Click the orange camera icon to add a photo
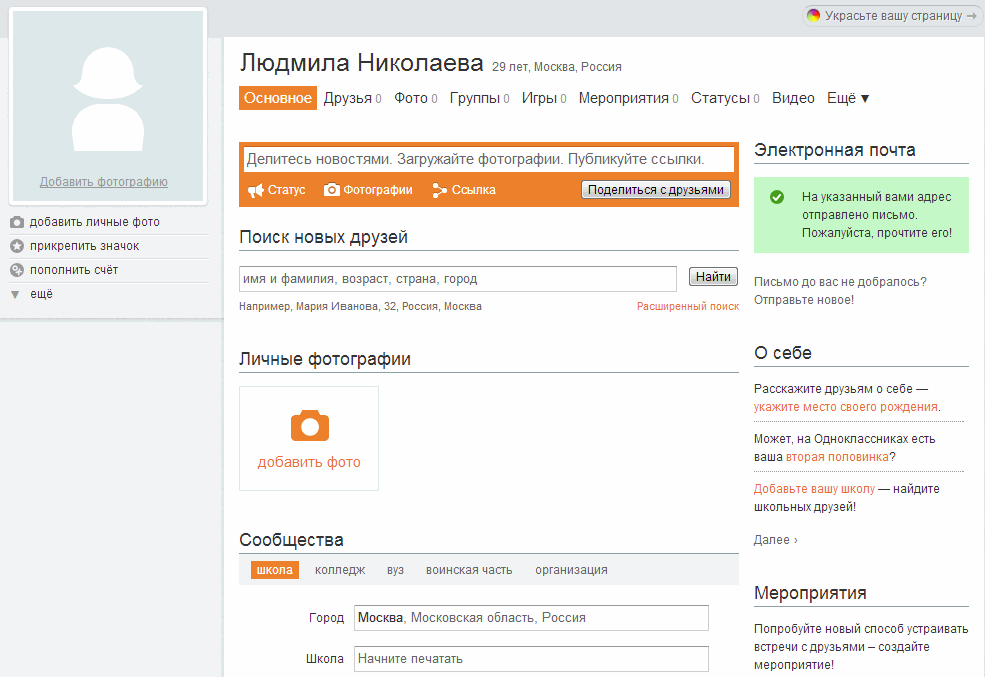 coord(308,425)
